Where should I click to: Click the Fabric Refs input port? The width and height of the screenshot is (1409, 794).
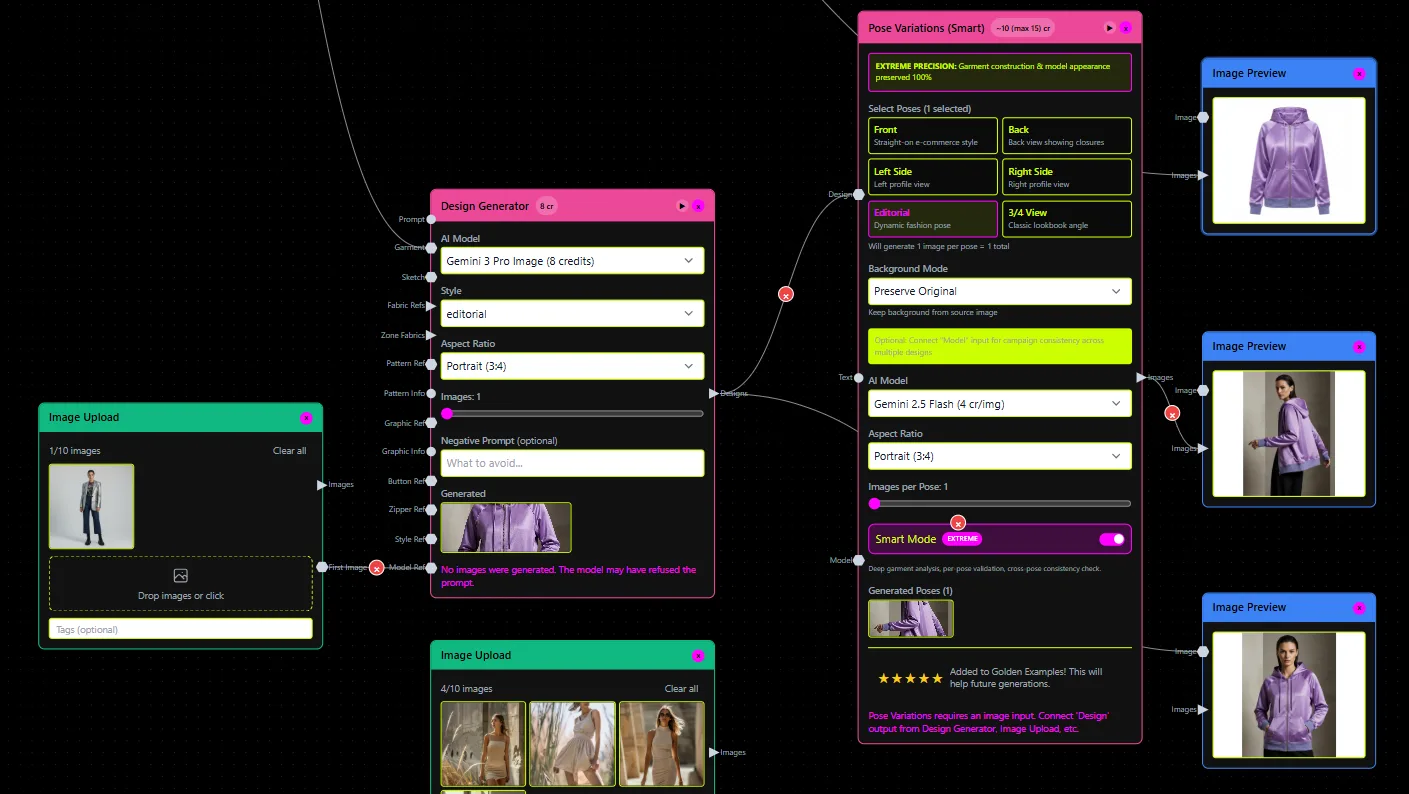pyautogui.click(x=431, y=306)
